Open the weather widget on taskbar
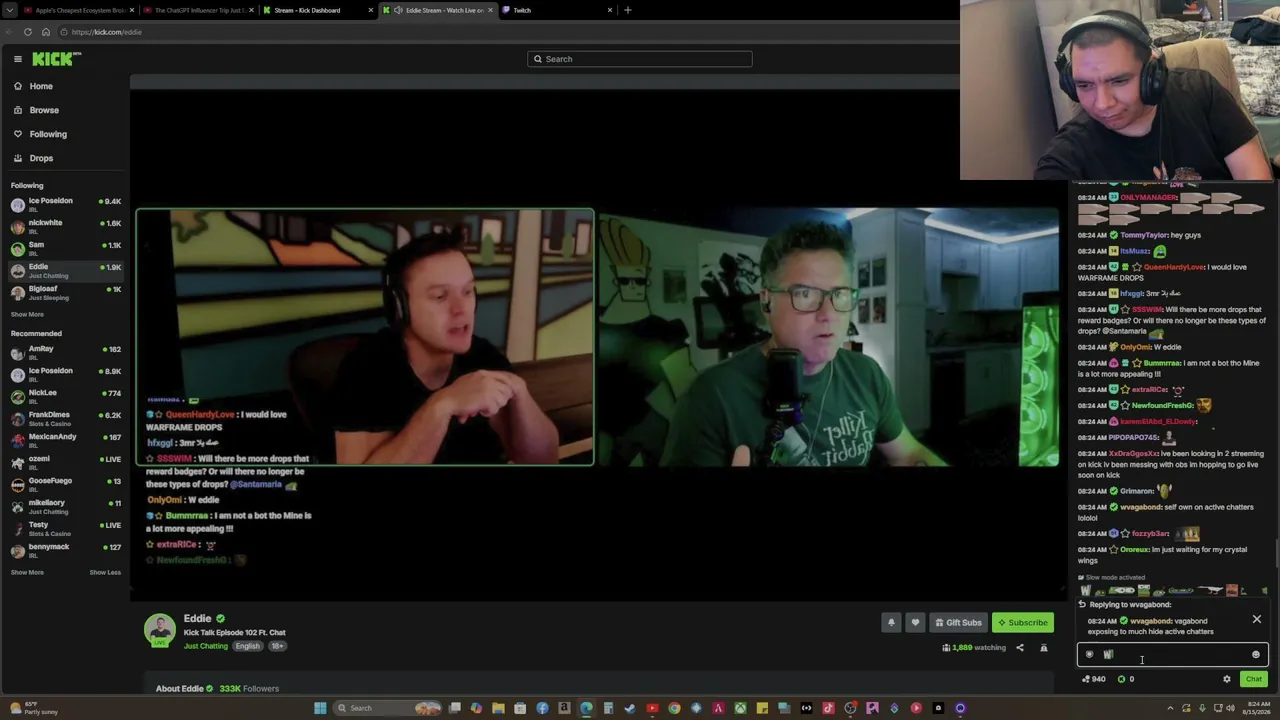The height and width of the screenshot is (720, 1280). pyautogui.click(x=32, y=708)
